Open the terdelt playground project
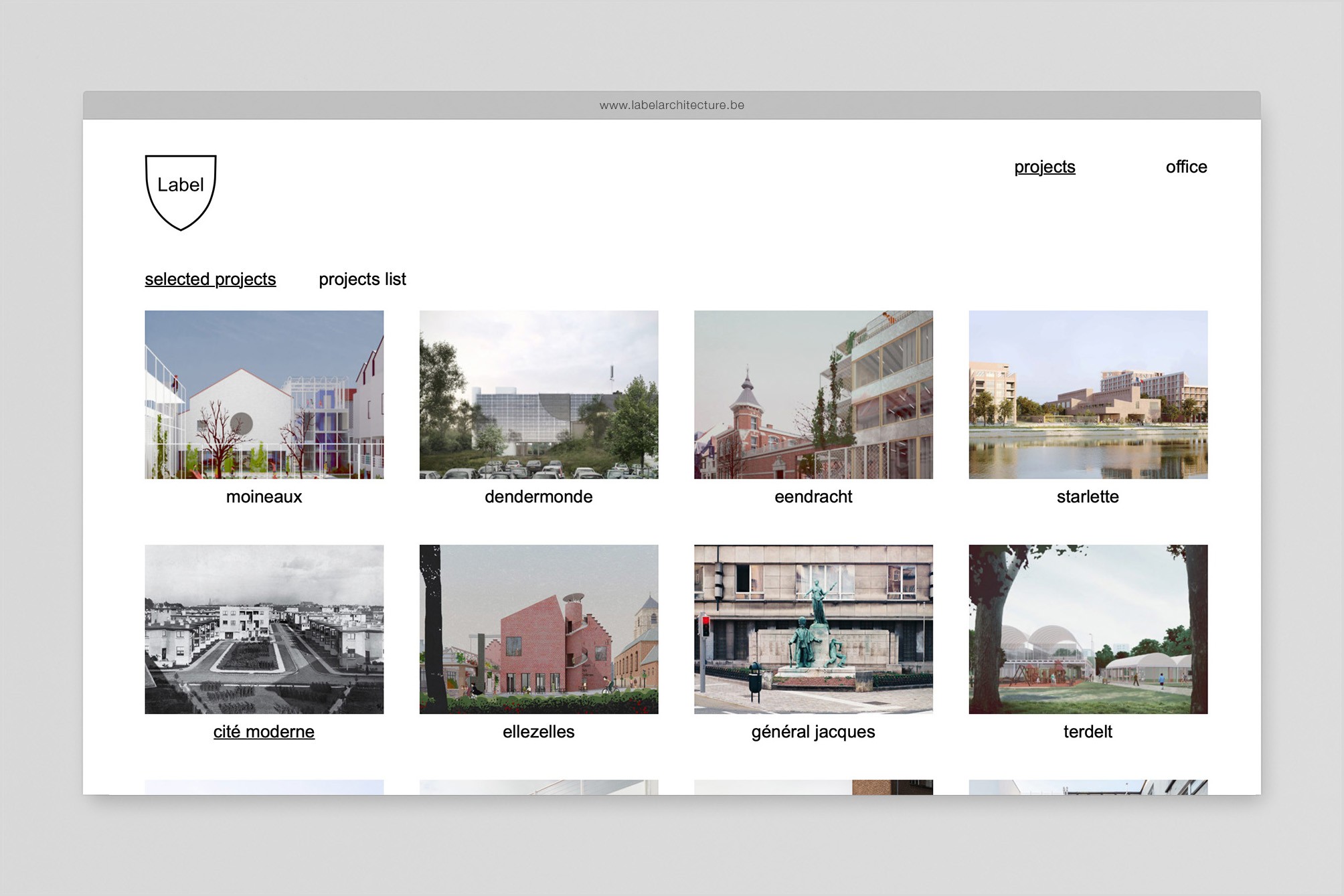The image size is (1344, 896). click(1088, 630)
